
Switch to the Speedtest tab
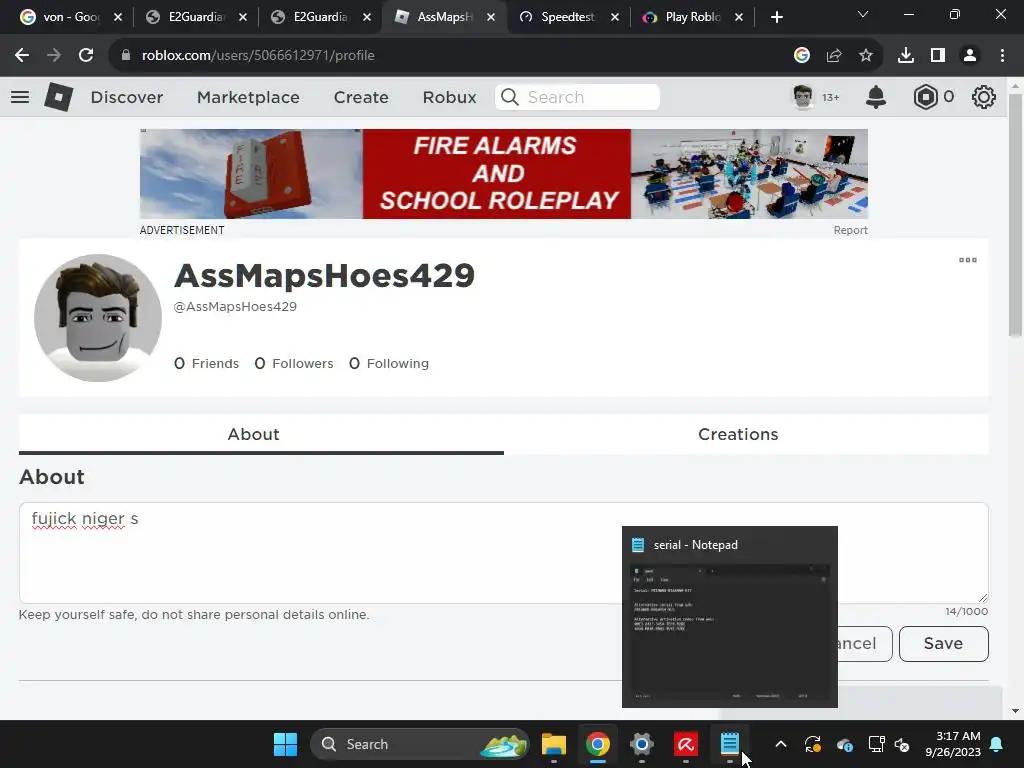click(568, 17)
